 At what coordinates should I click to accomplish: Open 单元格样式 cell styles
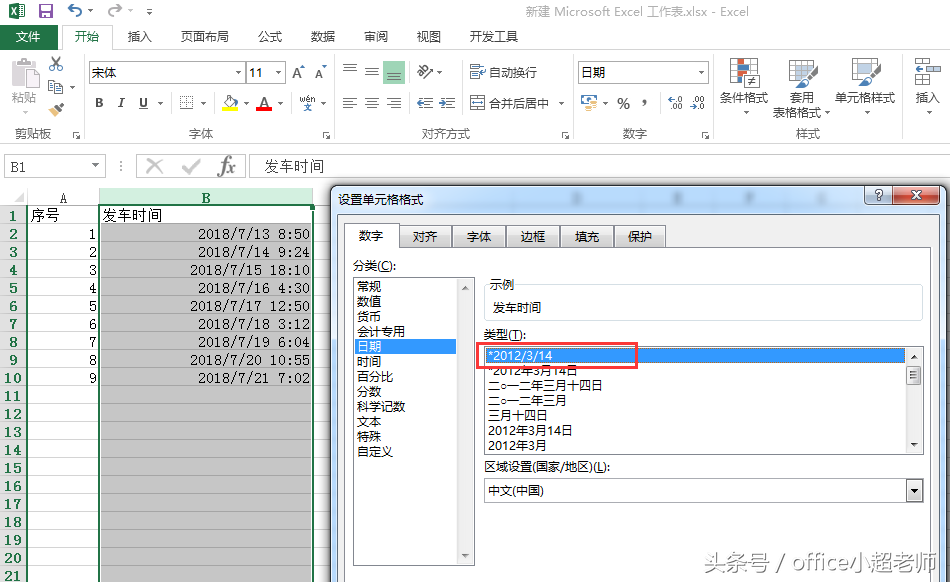point(865,87)
